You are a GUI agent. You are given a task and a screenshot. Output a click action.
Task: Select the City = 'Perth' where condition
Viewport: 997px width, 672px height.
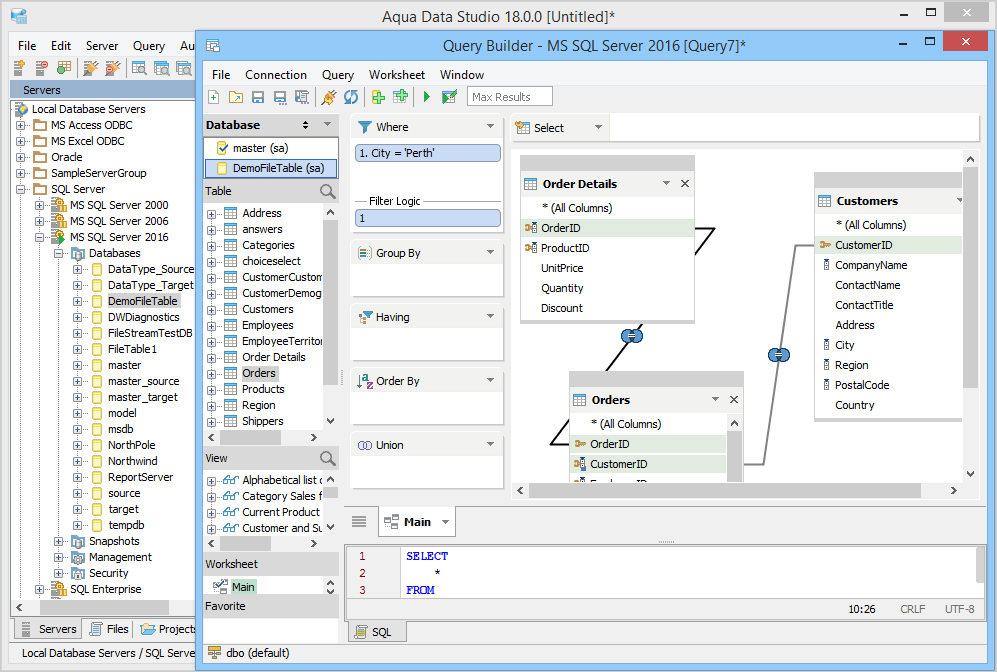(x=428, y=153)
